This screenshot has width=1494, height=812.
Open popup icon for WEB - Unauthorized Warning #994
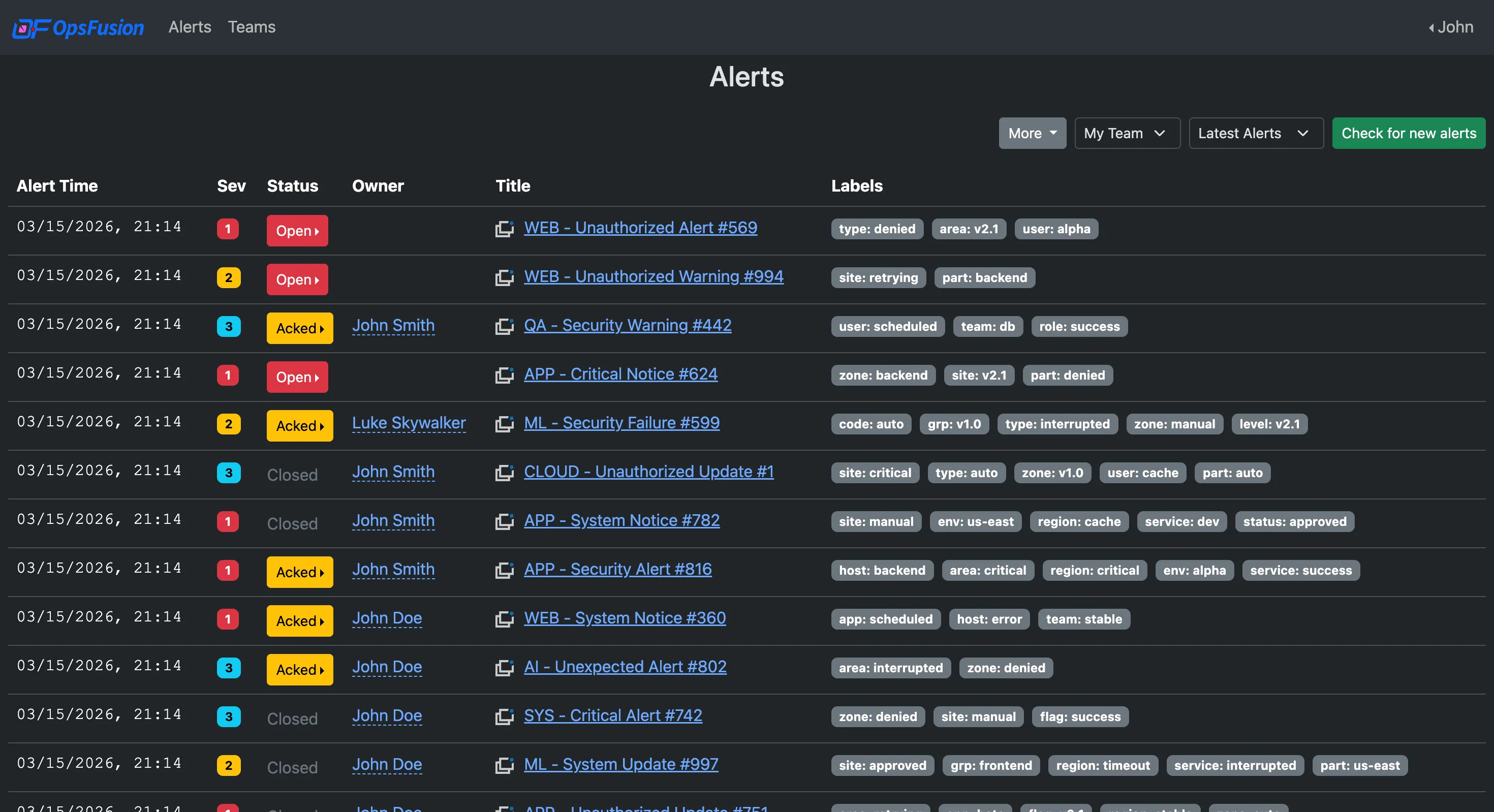pyautogui.click(x=505, y=277)
